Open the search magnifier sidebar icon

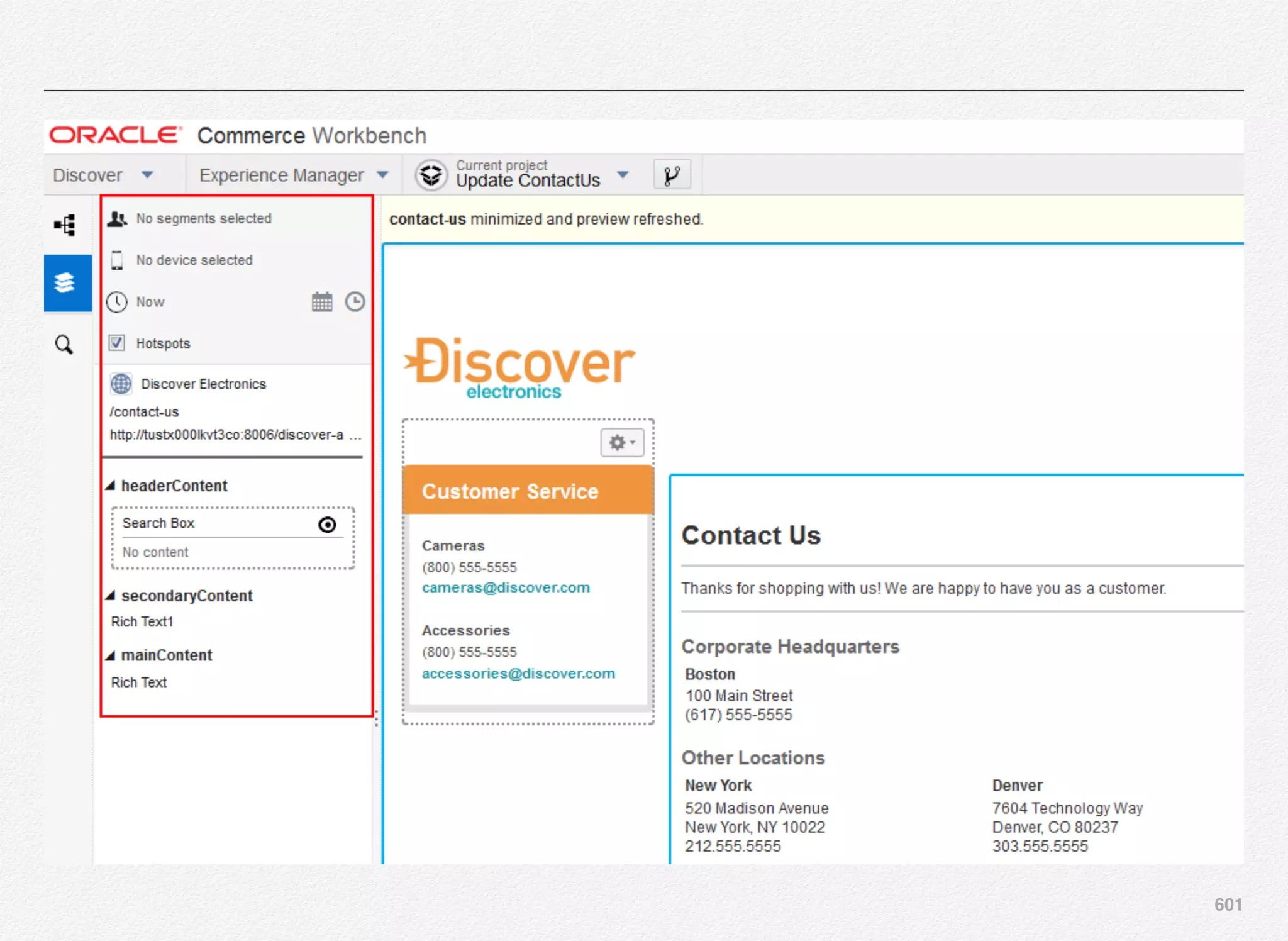[x=64, y=344]
